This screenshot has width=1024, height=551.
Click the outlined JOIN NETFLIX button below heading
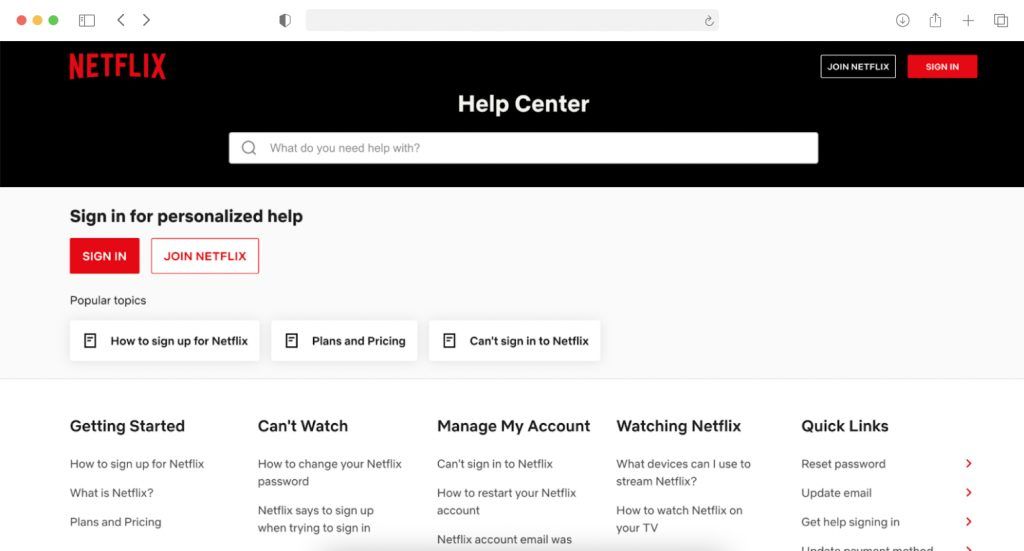pyautogui.click(x=205, y=256)
